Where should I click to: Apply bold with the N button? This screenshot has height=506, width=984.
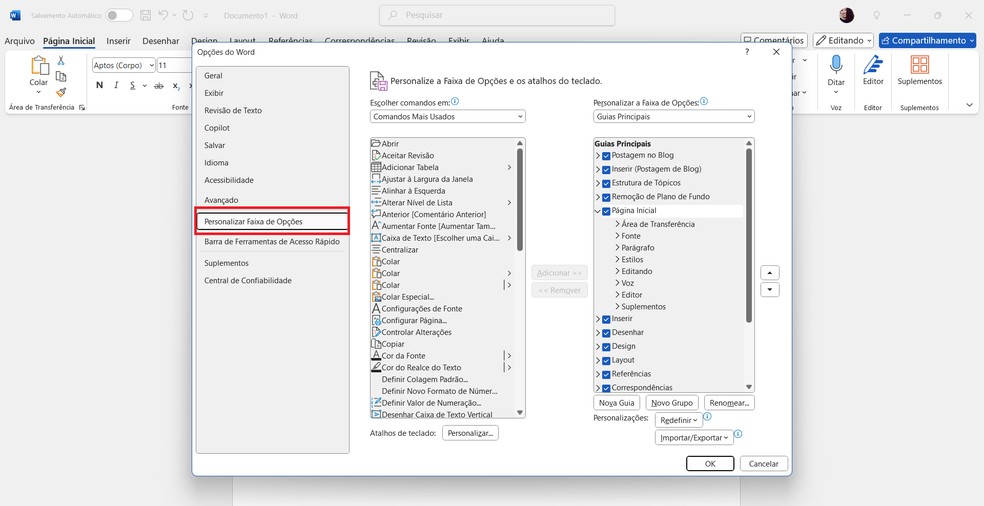[x=99, y=85]
